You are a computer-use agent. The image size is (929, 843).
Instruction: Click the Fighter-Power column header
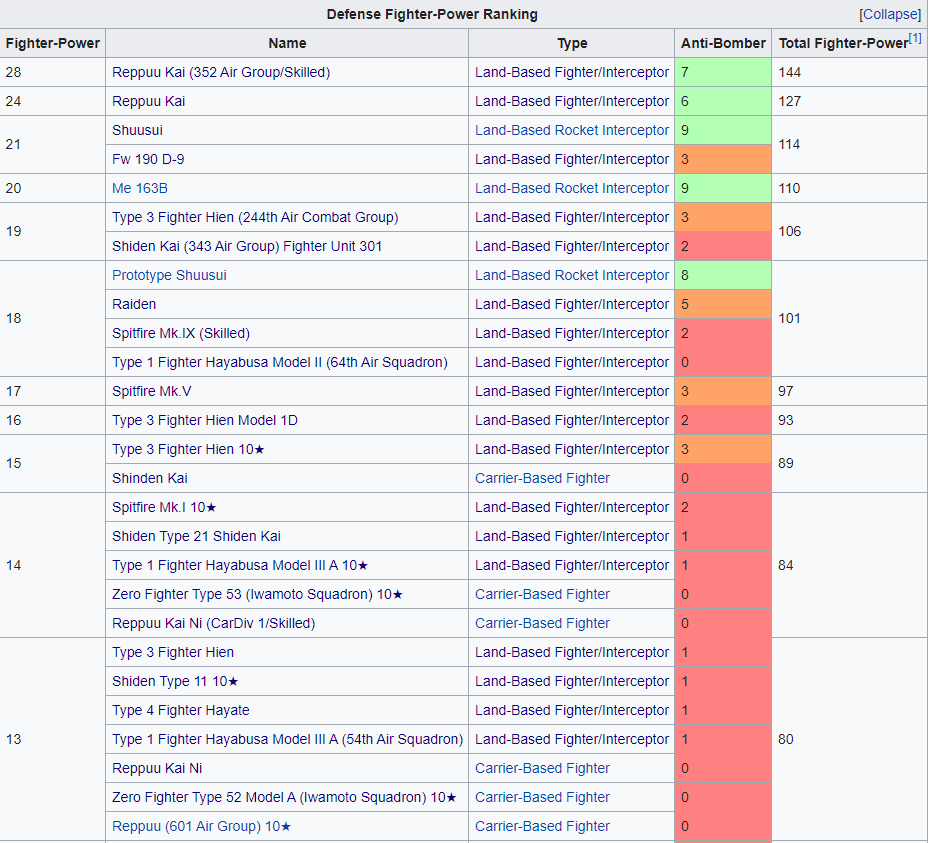53,43
